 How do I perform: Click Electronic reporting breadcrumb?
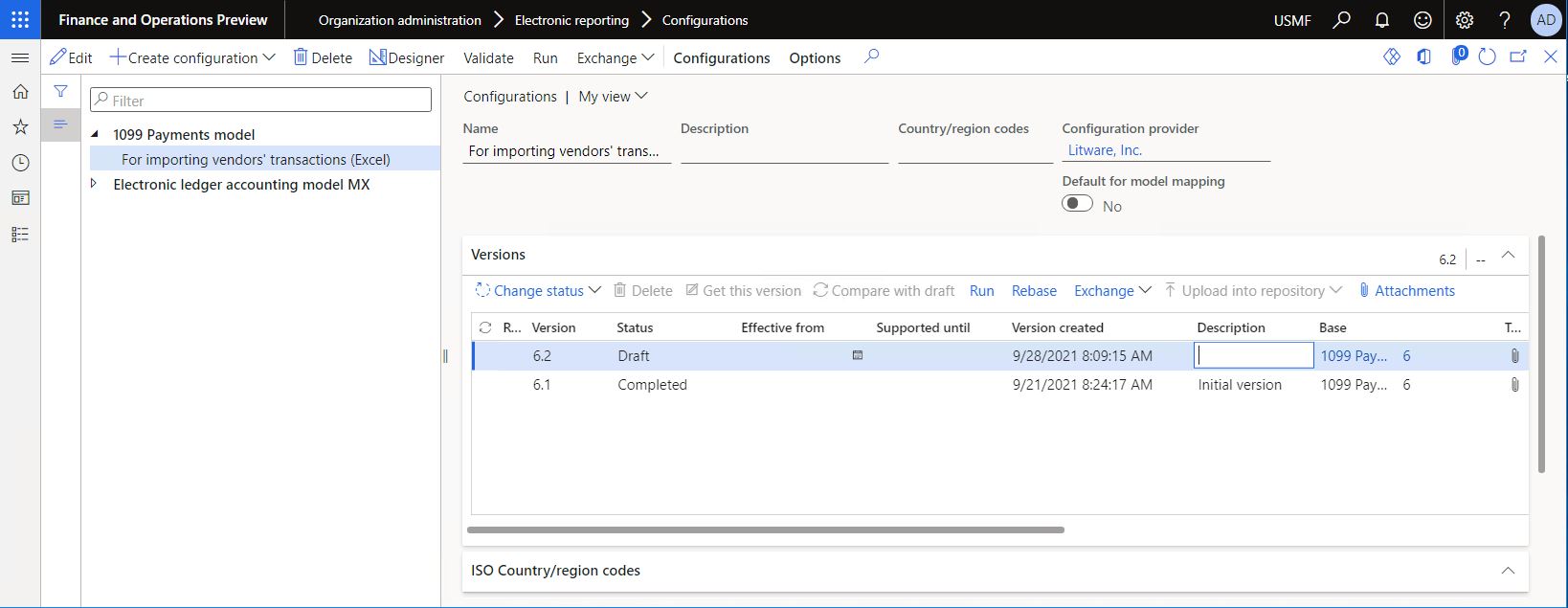tap(571, 19)
